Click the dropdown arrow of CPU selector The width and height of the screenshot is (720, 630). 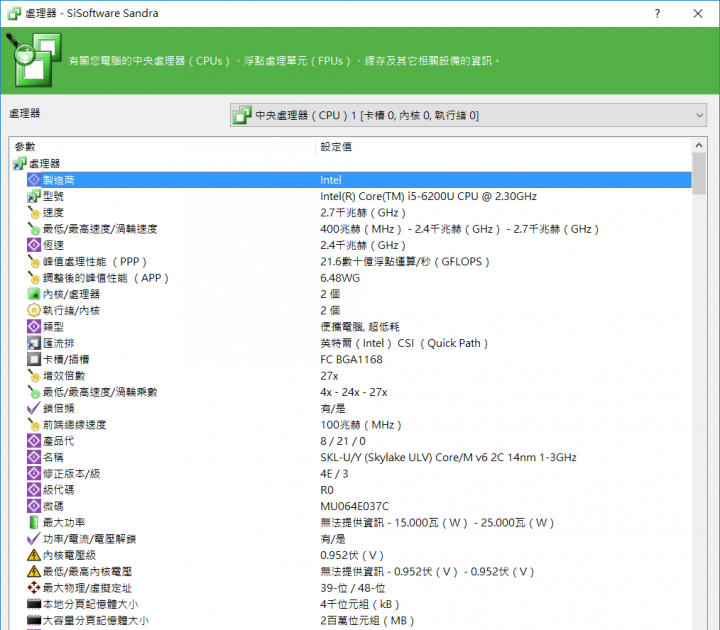point(699,115)
